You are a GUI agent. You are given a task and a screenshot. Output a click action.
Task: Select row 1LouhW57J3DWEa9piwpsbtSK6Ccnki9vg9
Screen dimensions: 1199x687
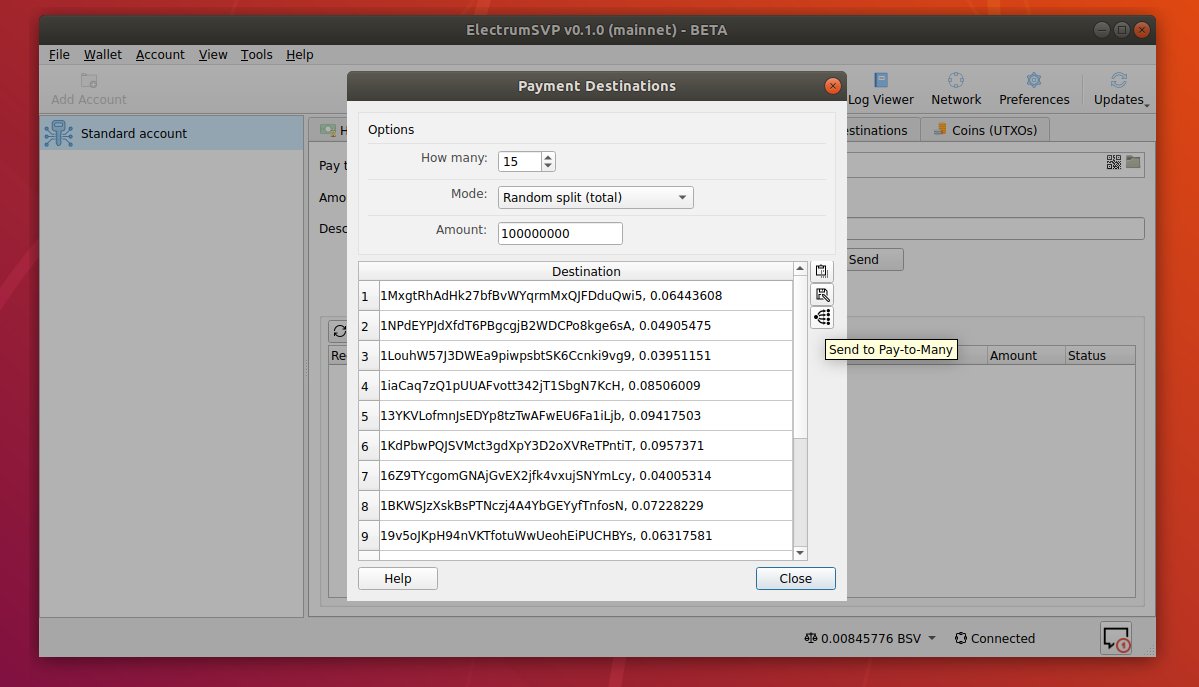coord(586,356)
